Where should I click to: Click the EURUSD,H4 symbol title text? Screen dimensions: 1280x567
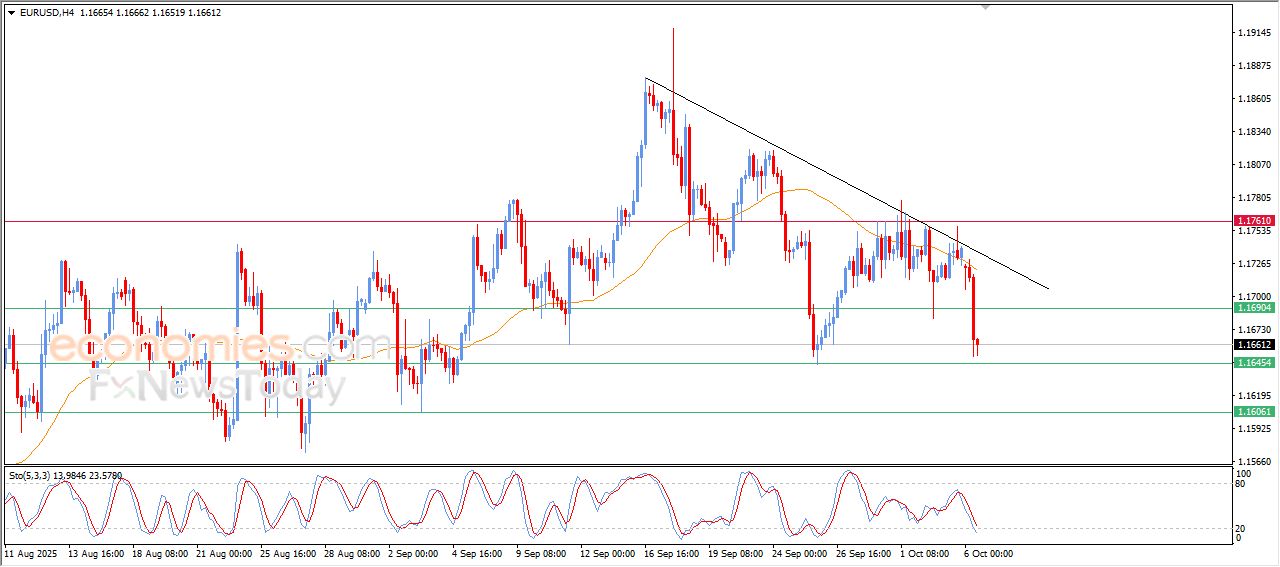(x=48, y=12)
